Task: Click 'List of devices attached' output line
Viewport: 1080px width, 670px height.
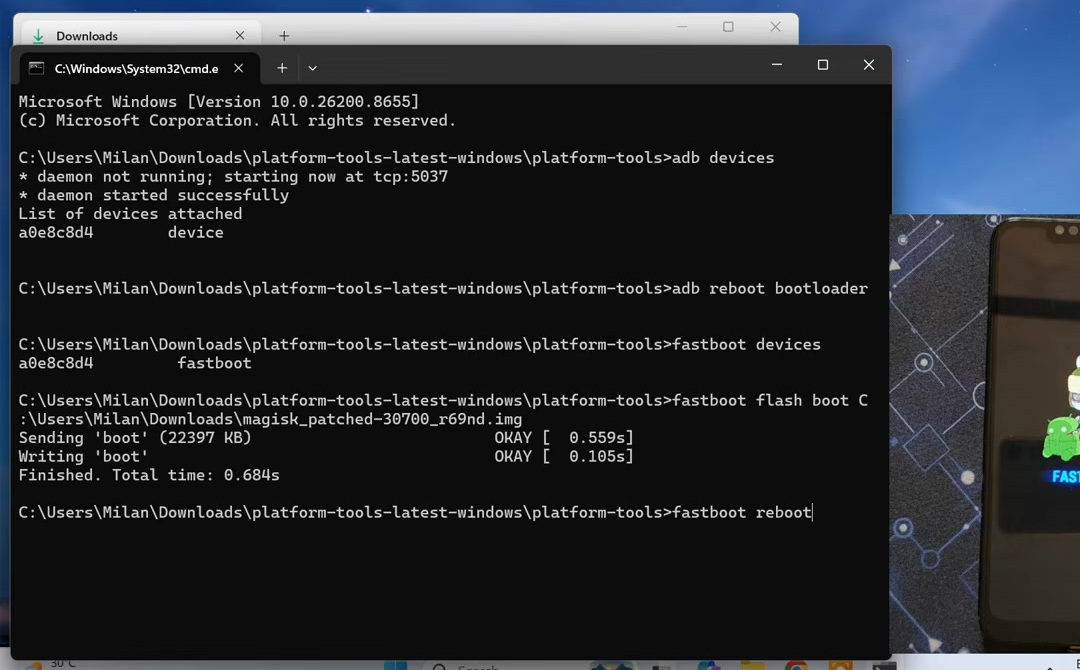Action: click(x=130, y=214)
